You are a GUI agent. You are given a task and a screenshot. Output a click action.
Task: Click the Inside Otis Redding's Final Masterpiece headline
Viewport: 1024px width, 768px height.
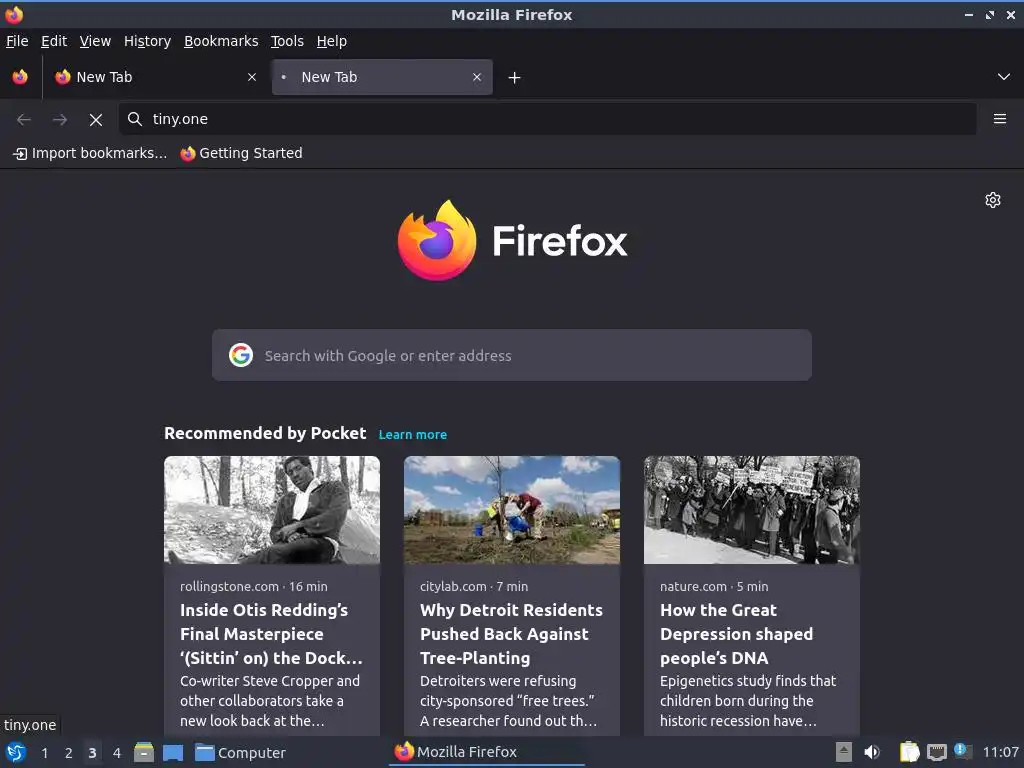271,634
